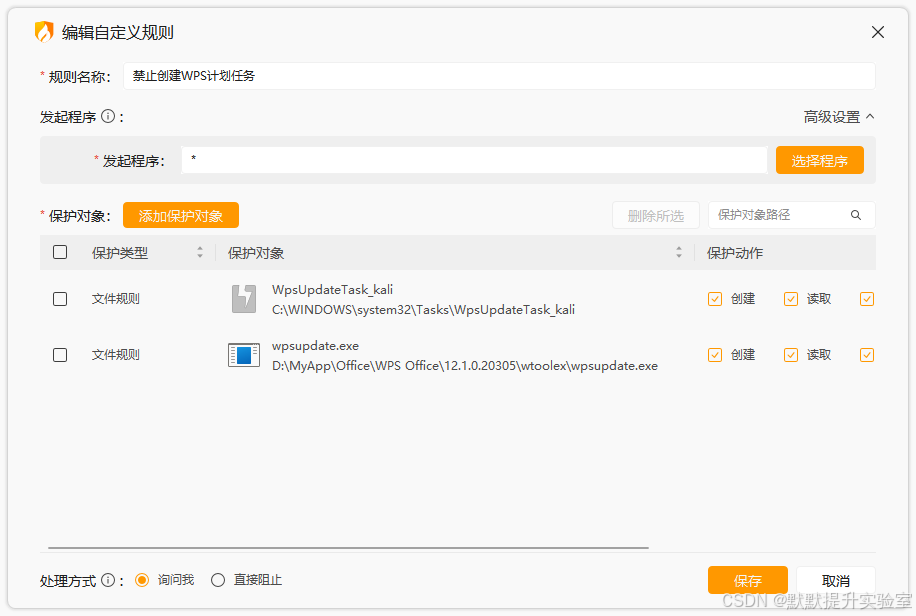
Task: Click the D:\MyApp\Office\WPS Office path text
Action: 465,365
